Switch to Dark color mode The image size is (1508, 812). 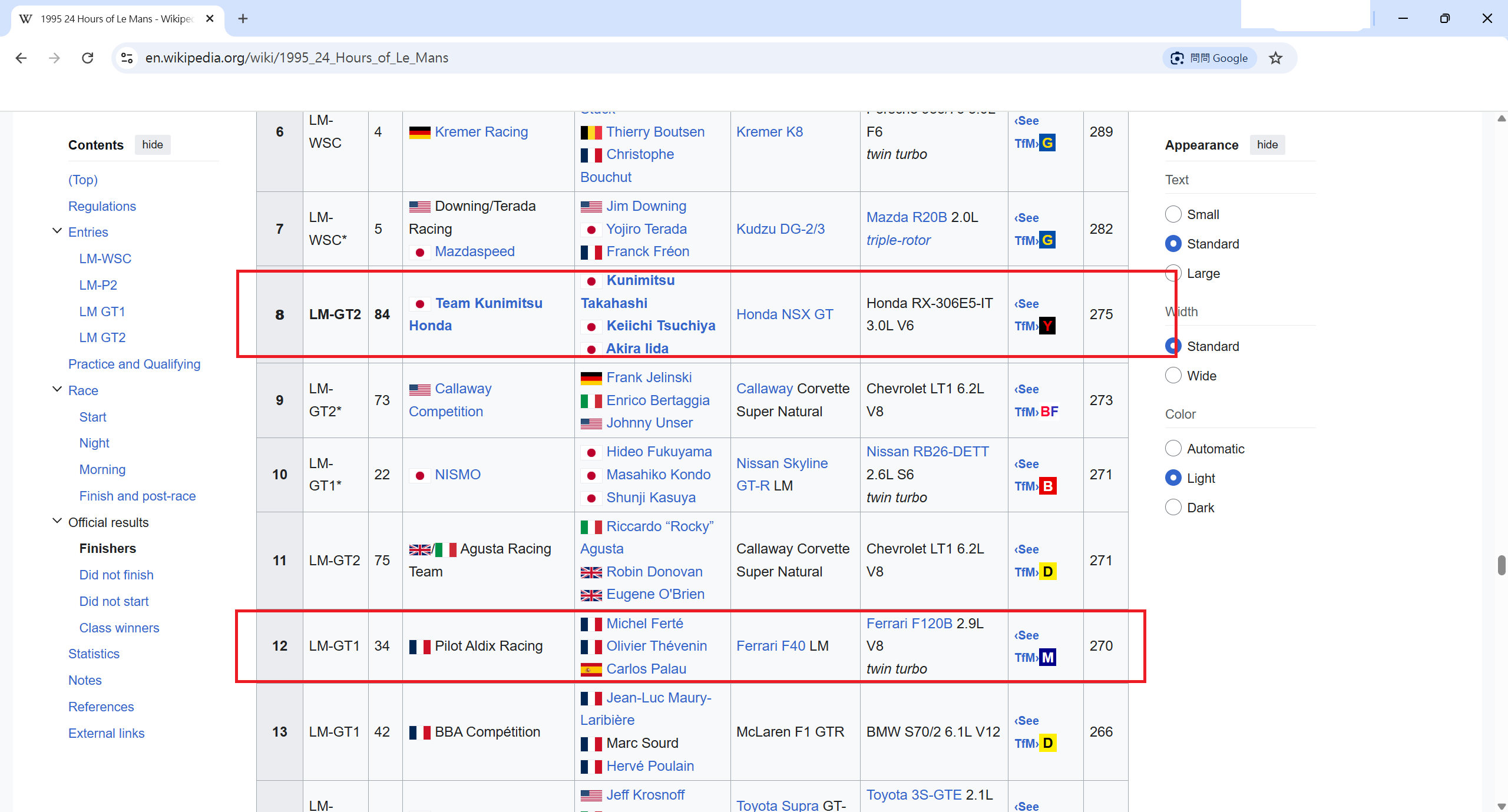1173,508
